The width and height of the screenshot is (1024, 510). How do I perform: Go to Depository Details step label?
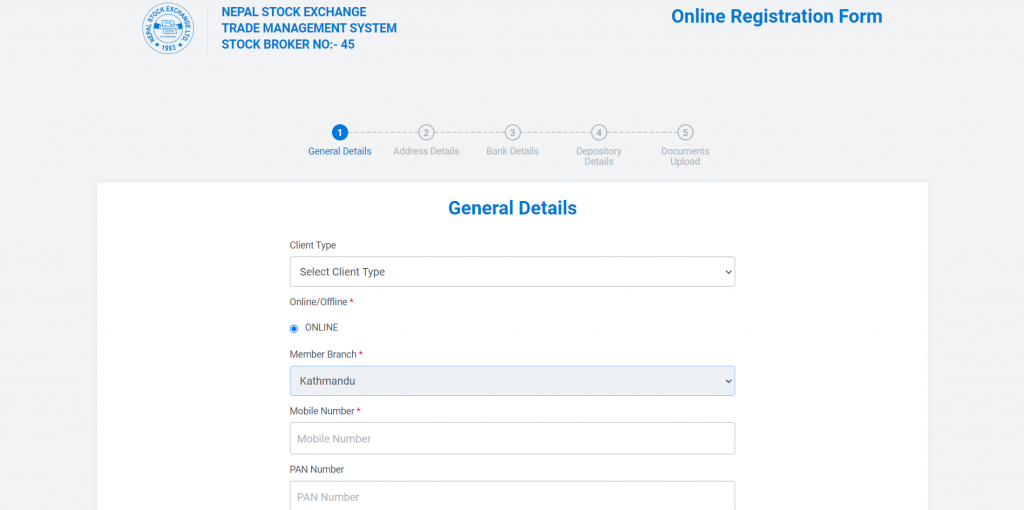click(599, 156)
